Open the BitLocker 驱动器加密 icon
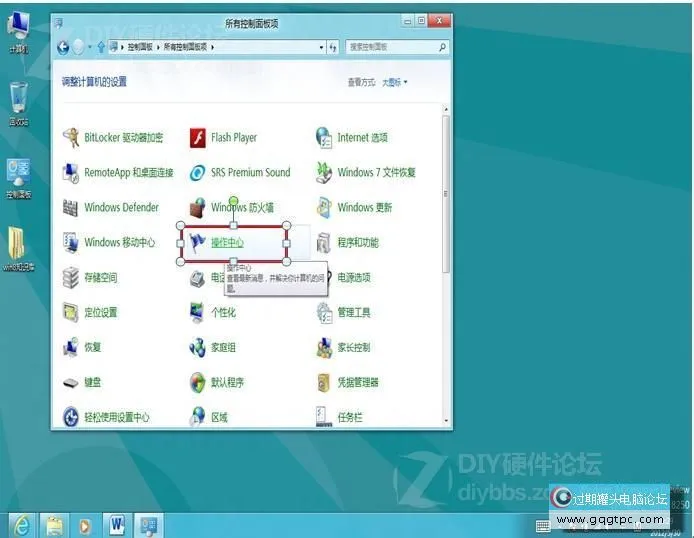The height and width of the screenshot is (538, 694). coord(71,138)
